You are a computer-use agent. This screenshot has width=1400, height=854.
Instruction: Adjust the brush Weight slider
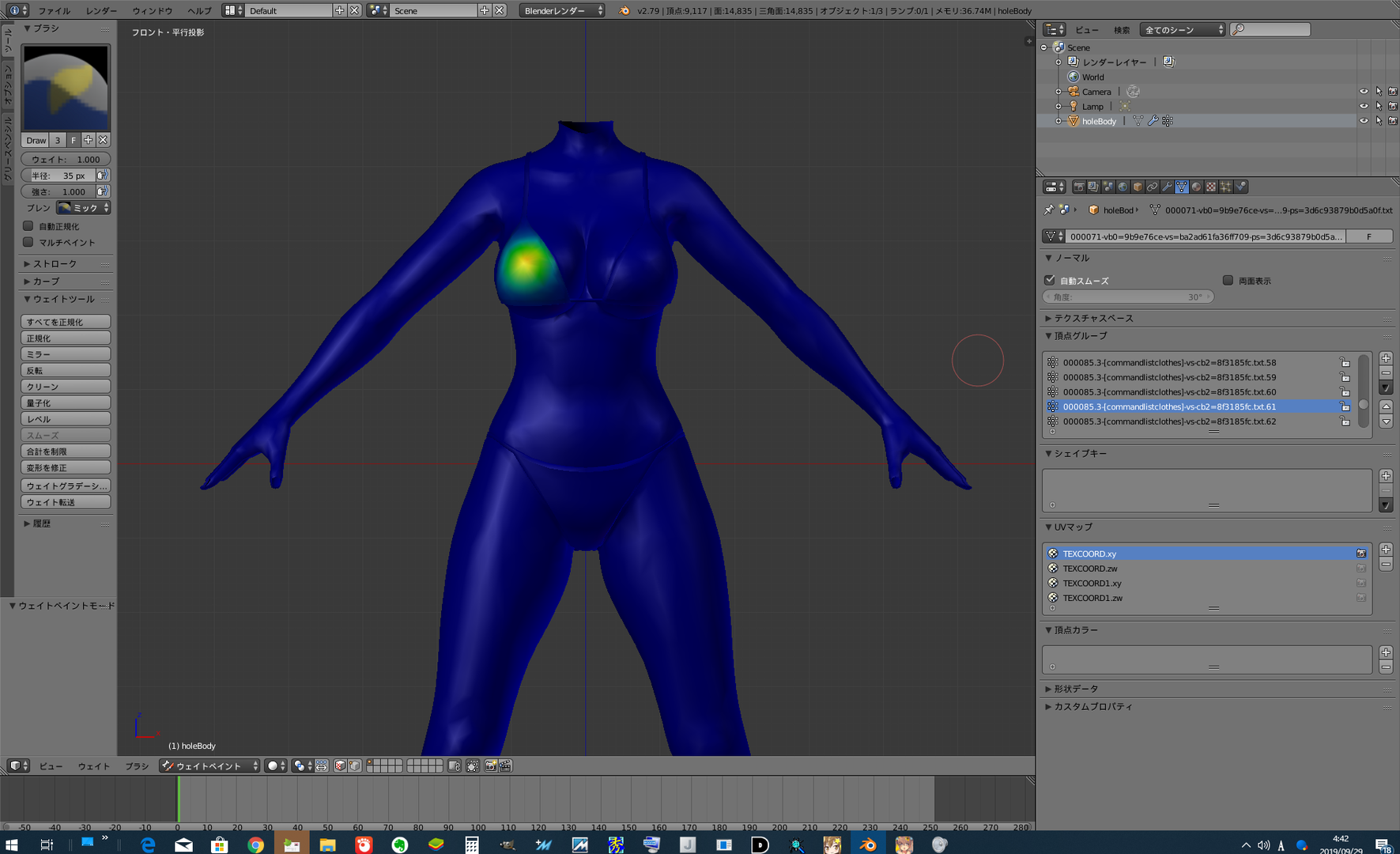(x=66, y=160)
